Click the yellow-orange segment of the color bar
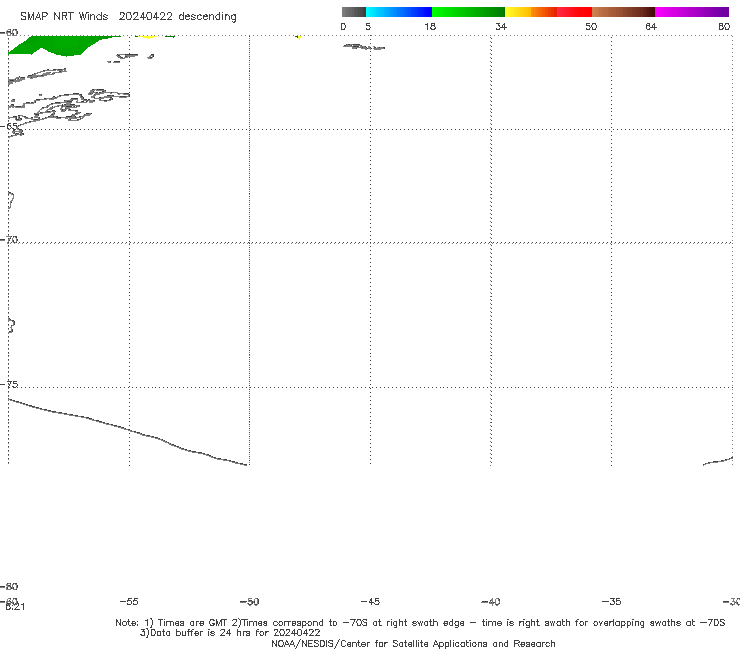Viewport: 740px width, 650px height. point(530,12)
